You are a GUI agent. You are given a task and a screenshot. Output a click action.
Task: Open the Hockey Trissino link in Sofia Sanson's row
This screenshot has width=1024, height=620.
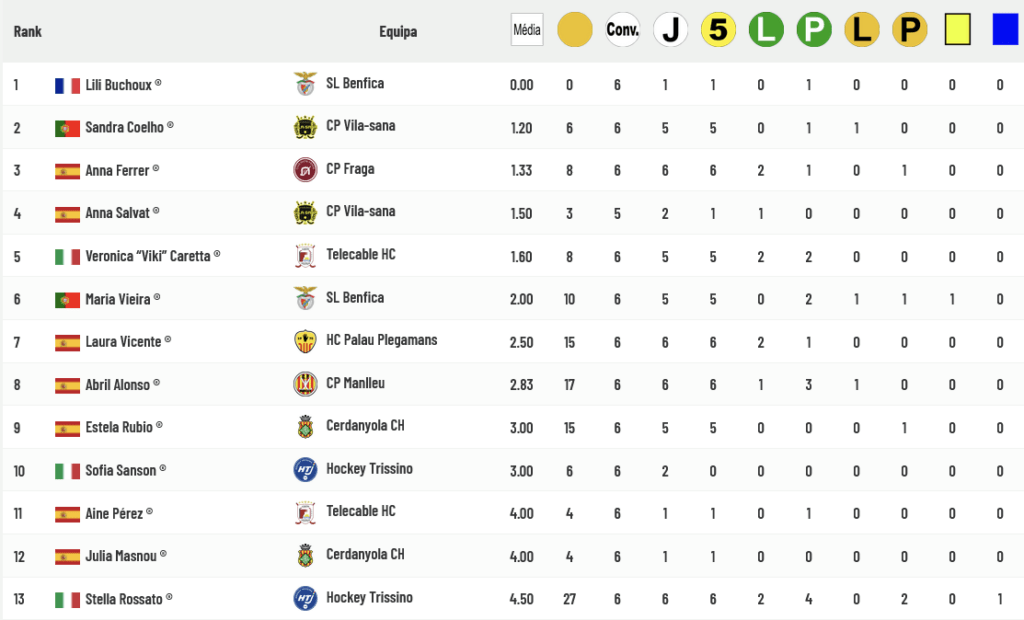pos(369,469)
